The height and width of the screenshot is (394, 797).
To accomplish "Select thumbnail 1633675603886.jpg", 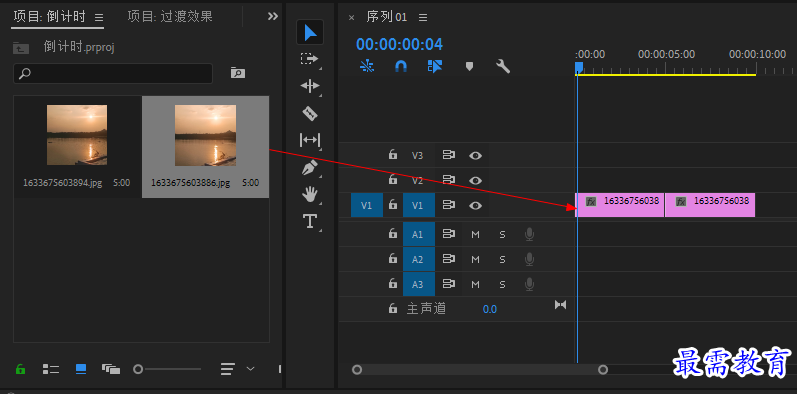I will pos(205,146).
